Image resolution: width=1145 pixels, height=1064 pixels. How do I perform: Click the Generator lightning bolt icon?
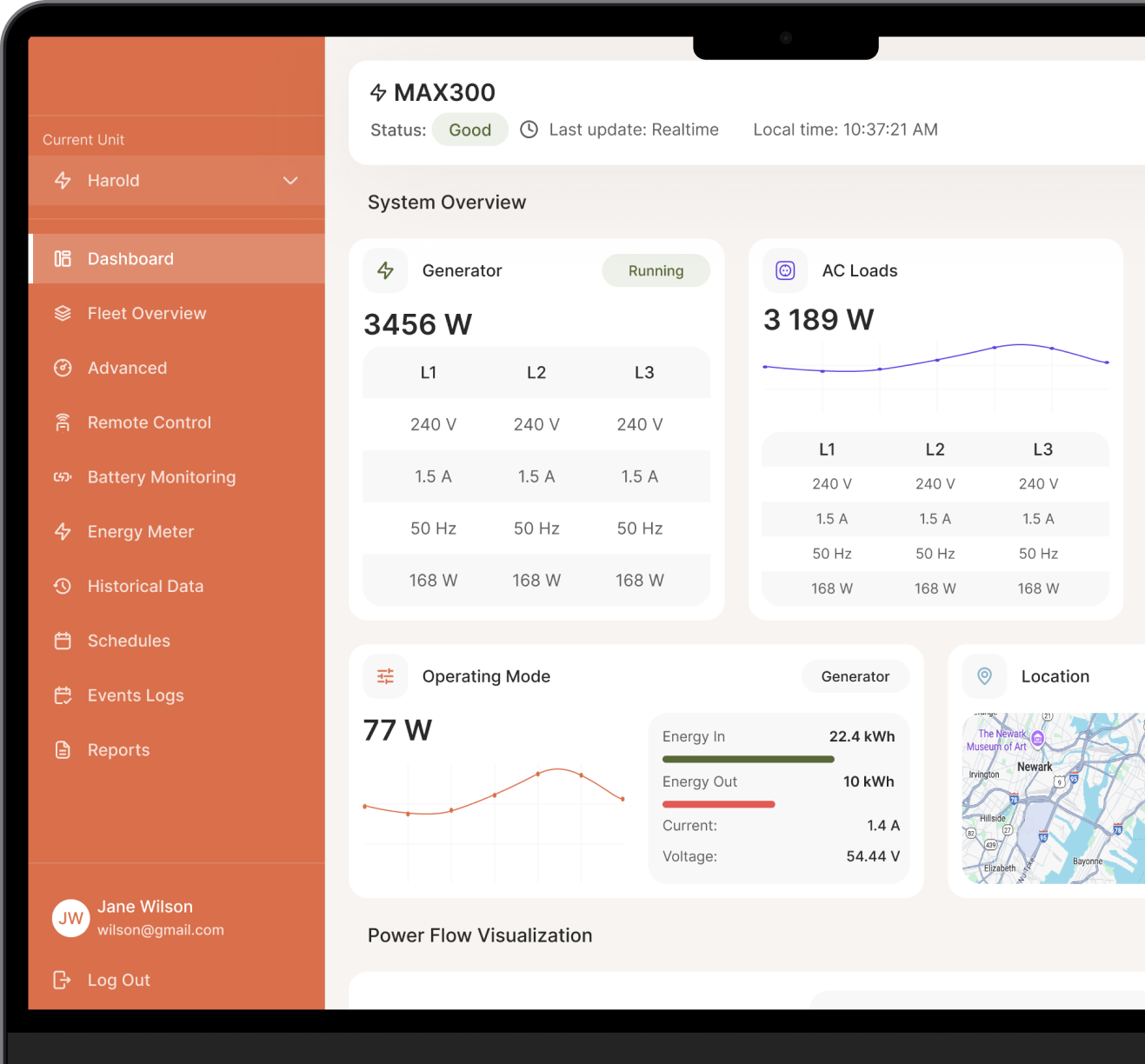coord(385,270)
